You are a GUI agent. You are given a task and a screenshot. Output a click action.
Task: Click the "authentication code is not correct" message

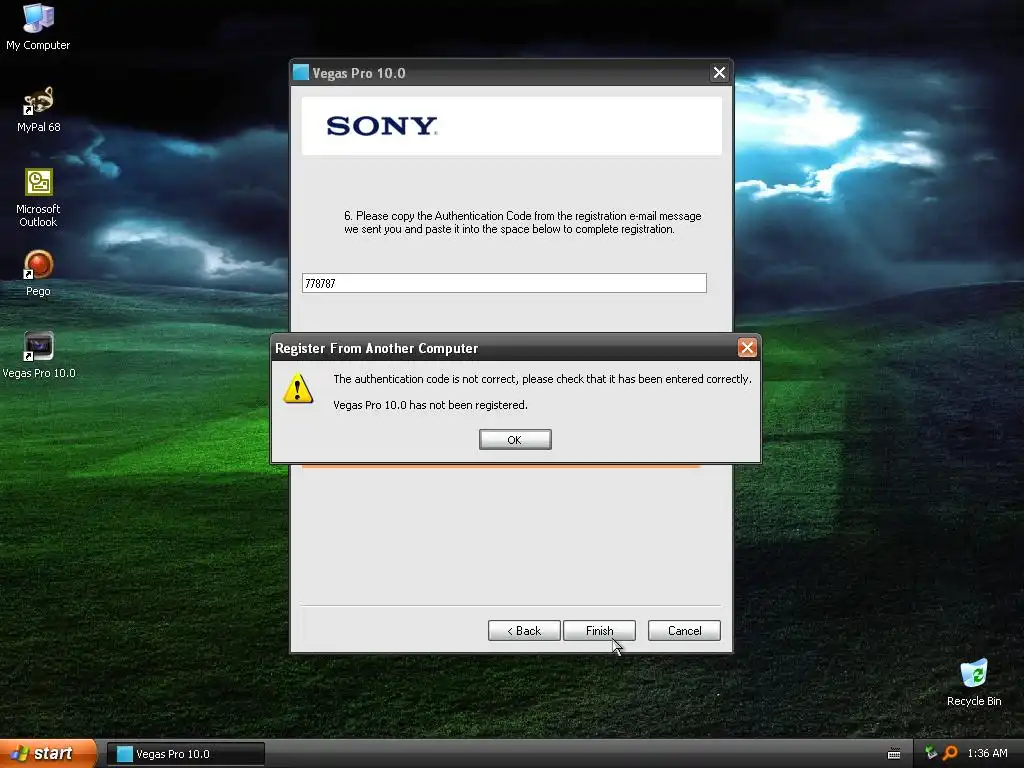(x=542, y=379)
